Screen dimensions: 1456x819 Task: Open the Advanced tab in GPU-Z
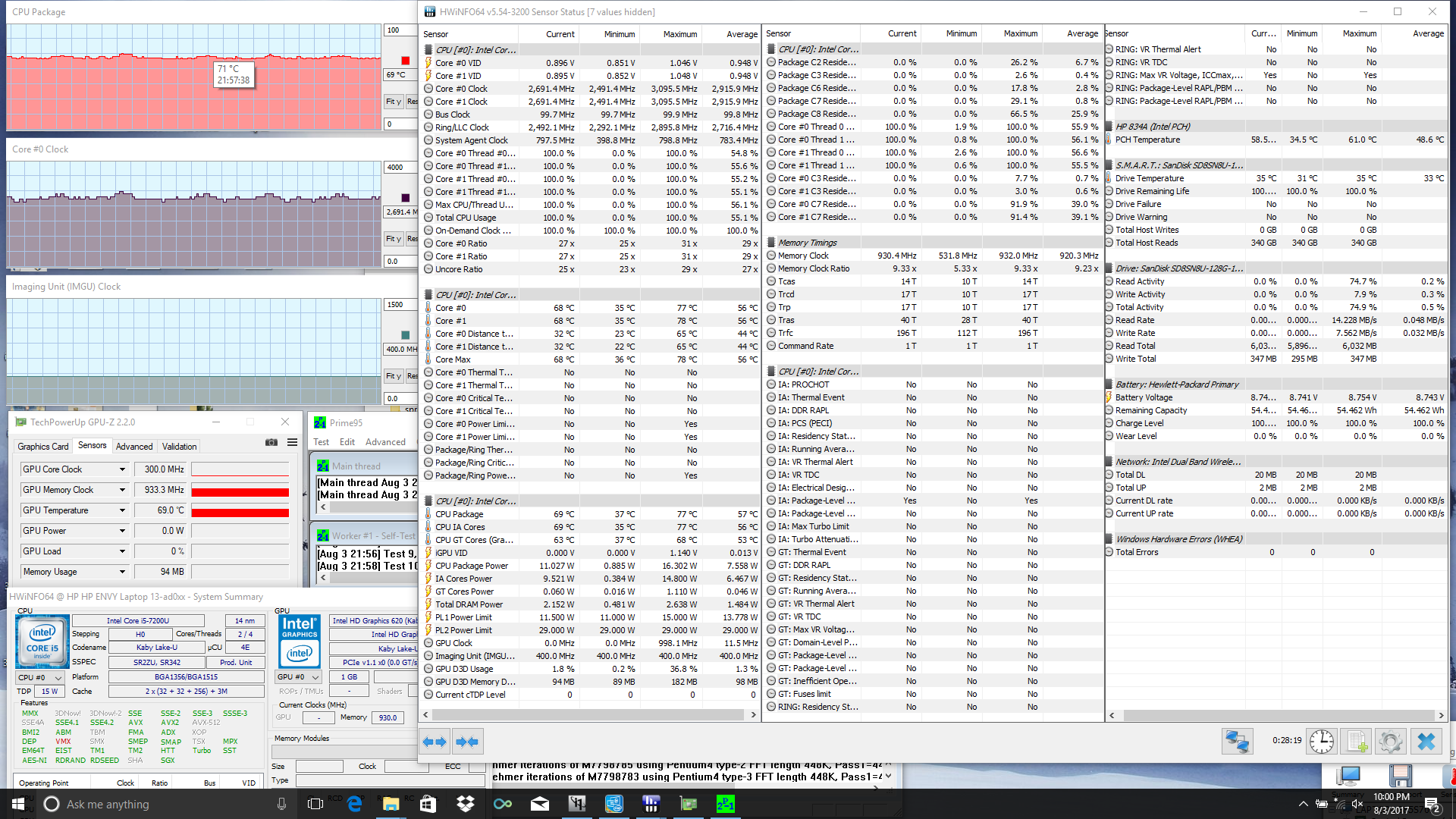pos(134,447)
